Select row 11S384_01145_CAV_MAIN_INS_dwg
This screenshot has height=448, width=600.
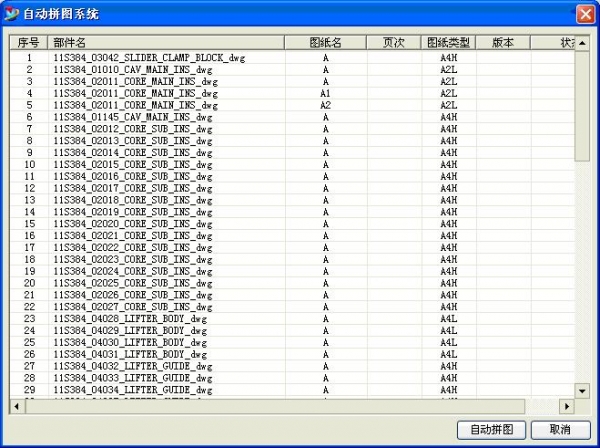pos(132,117)
